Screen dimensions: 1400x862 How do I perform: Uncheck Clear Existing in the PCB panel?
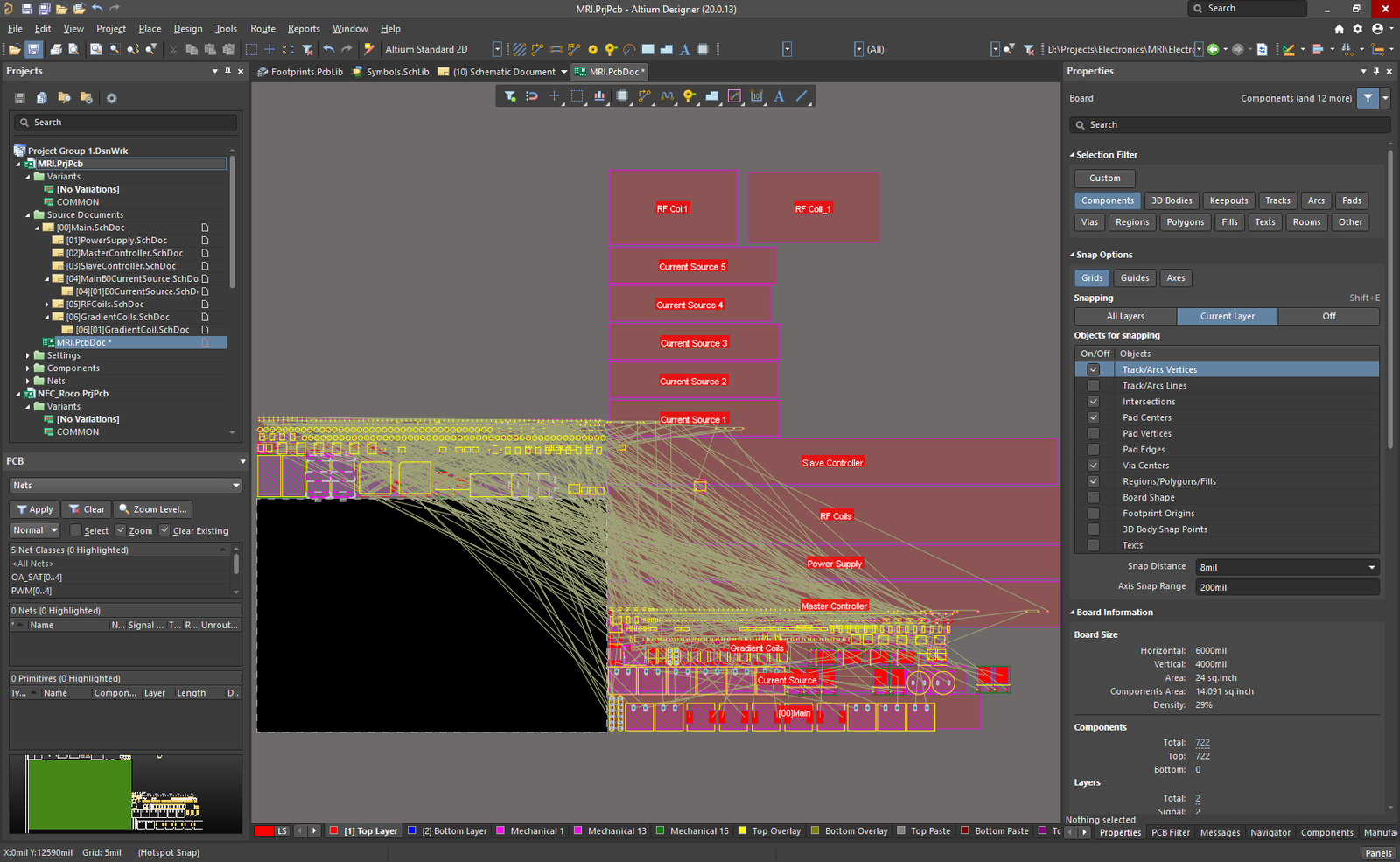pyautogui.click(x=164, y=530)
